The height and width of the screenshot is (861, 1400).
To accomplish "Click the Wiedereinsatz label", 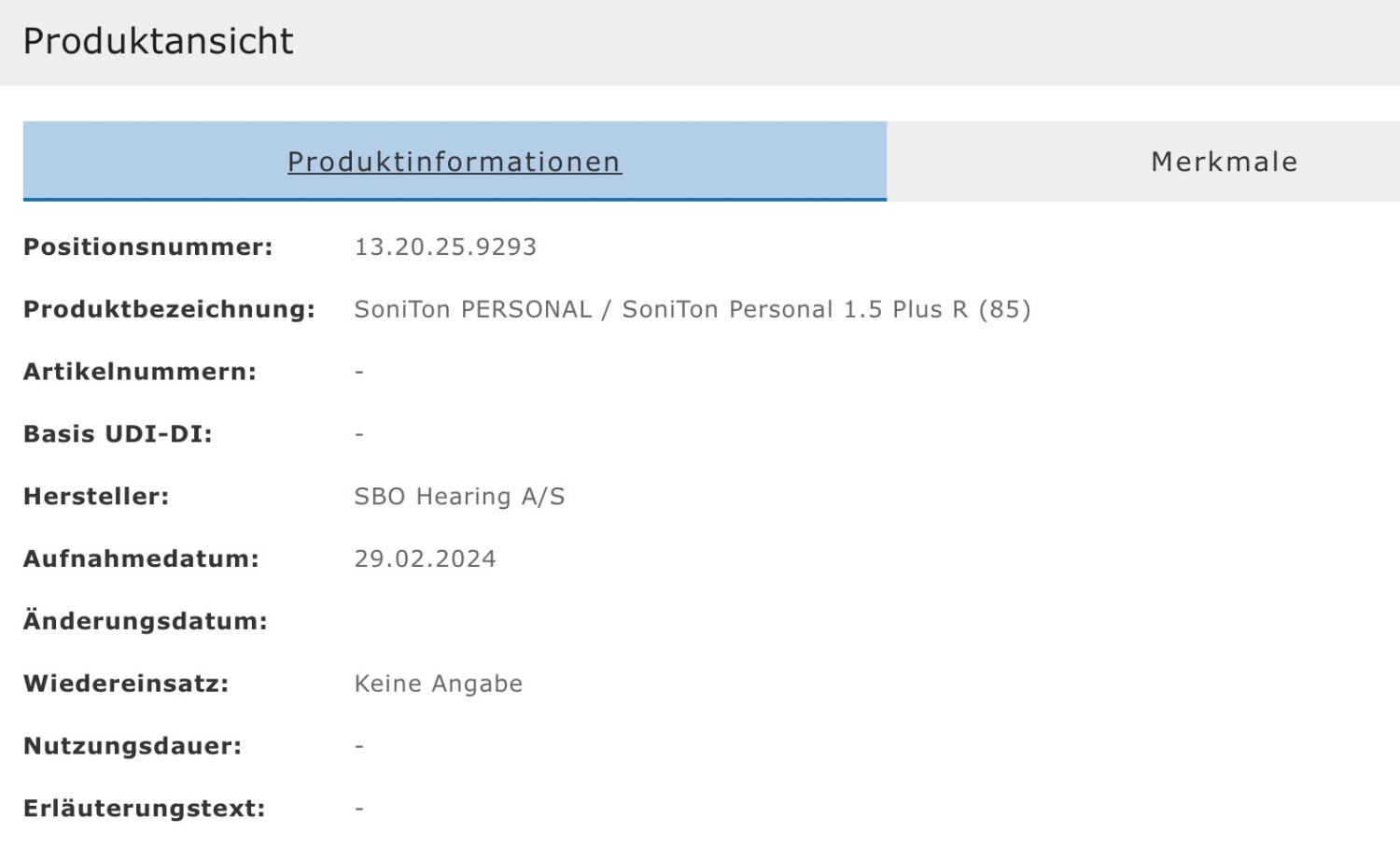I will pyautogui.click(x=126, y=684).
